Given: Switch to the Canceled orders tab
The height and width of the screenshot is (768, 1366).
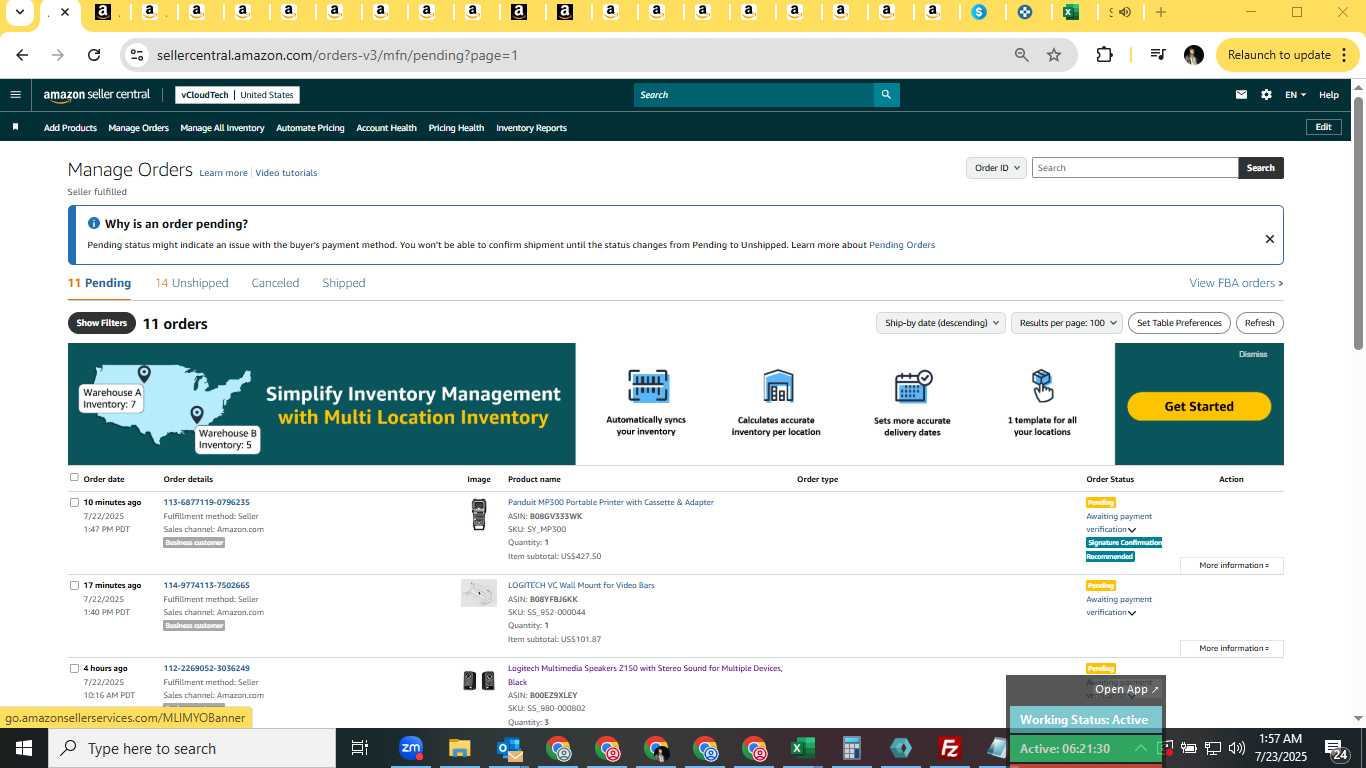Looking at the screenshot, I should [x=275, y=283].
